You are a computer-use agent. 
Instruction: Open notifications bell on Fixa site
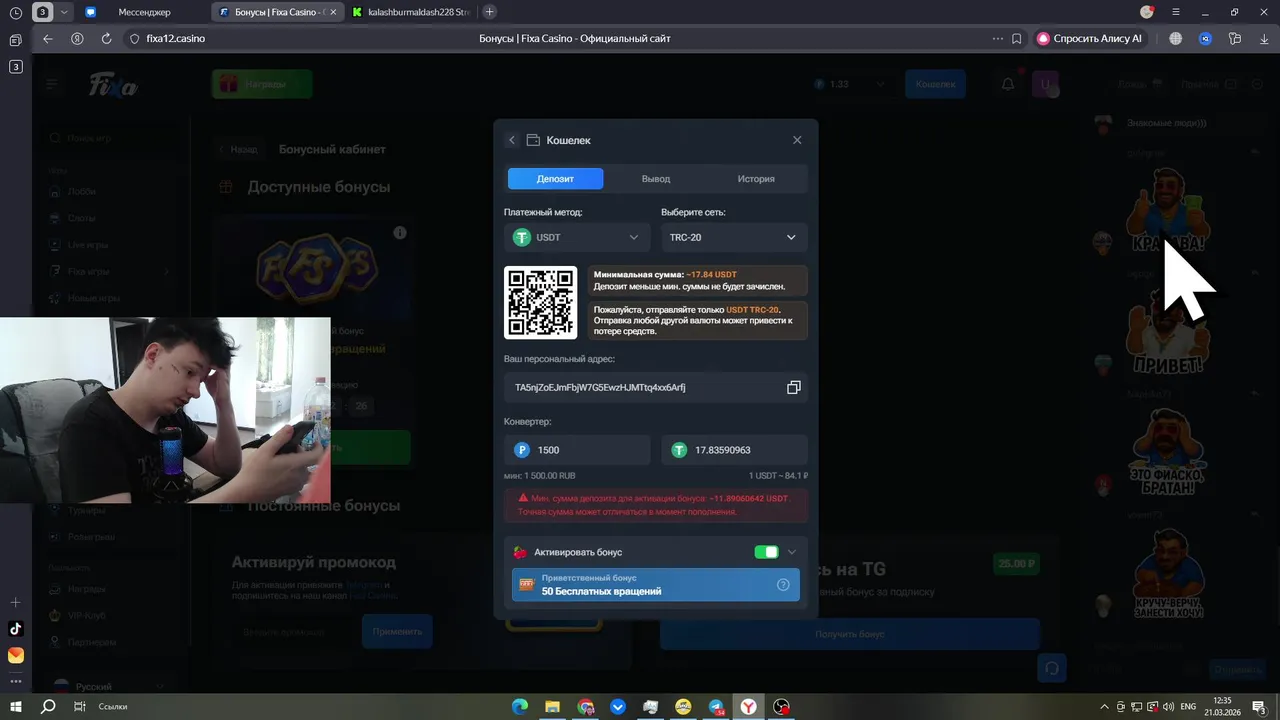pos(1008,84)
